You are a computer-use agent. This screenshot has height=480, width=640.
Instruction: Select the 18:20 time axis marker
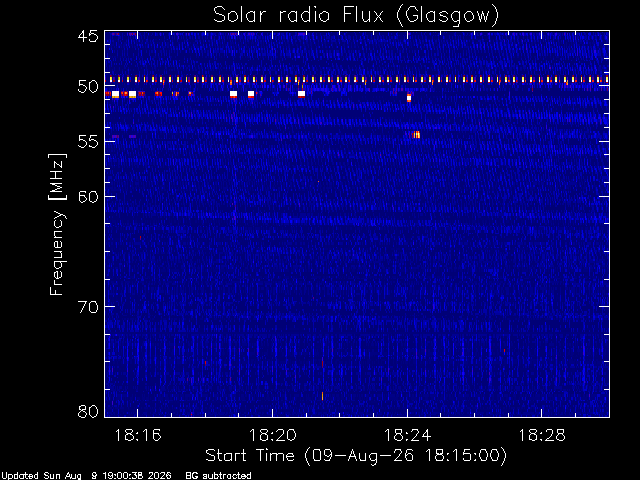point(273,435)
